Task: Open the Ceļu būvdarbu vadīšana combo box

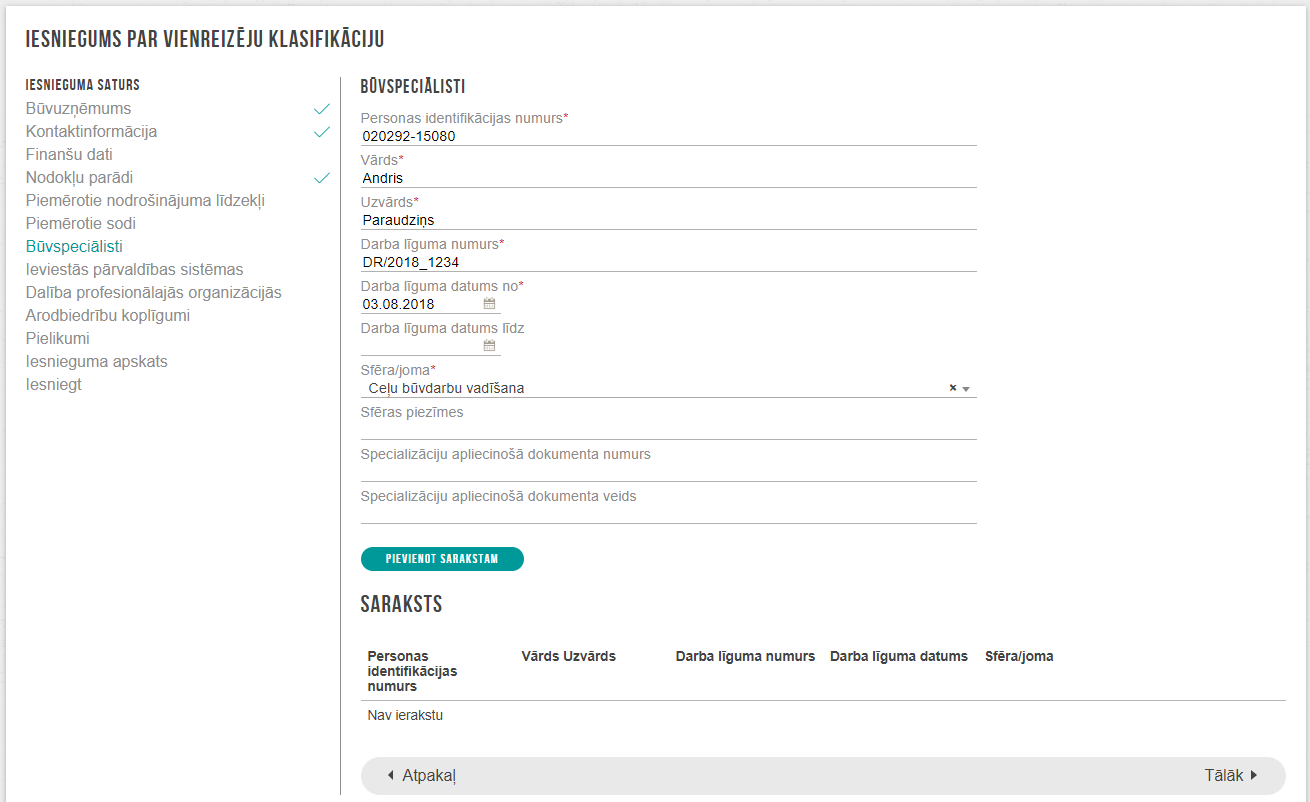Action: click(668, 388)
